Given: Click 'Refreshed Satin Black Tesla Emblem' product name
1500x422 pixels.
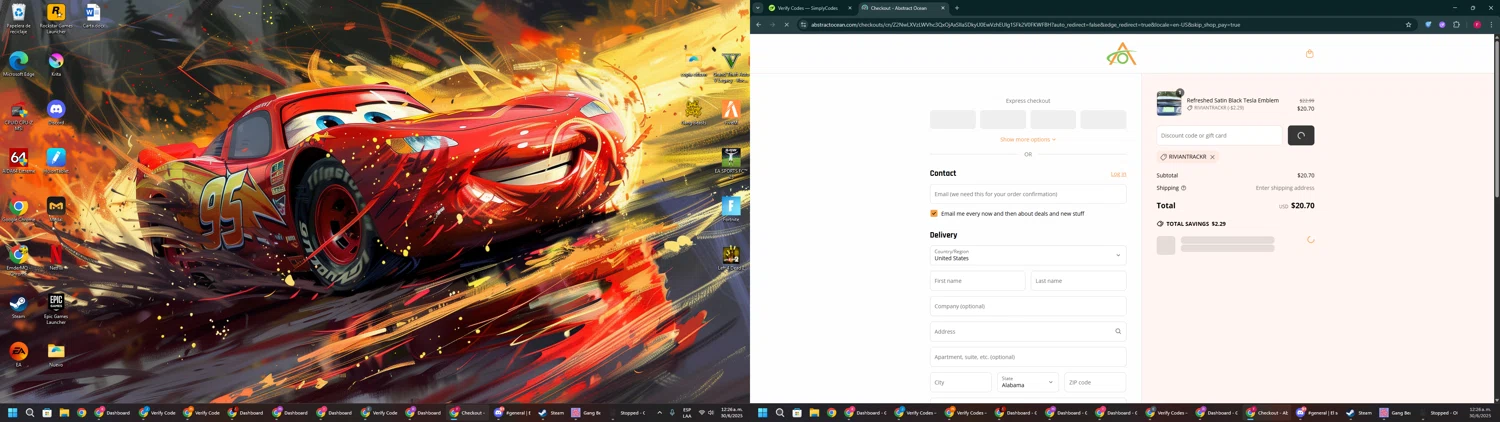Looking at the screenshot, I should point(1232,100).
